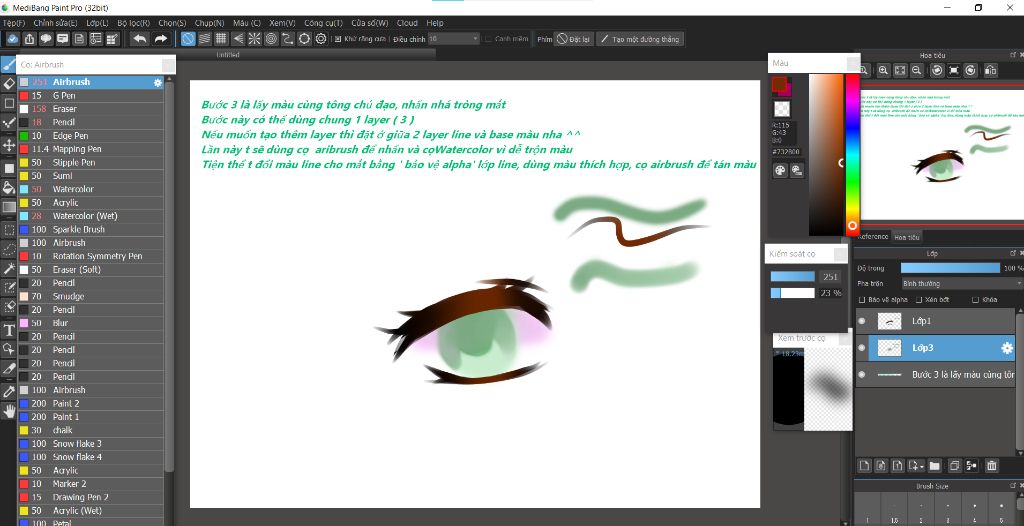The height and width of the screenshot is (526, 1024).
Task: Zoom out on the navigator panel
Action: pos(916,70)
